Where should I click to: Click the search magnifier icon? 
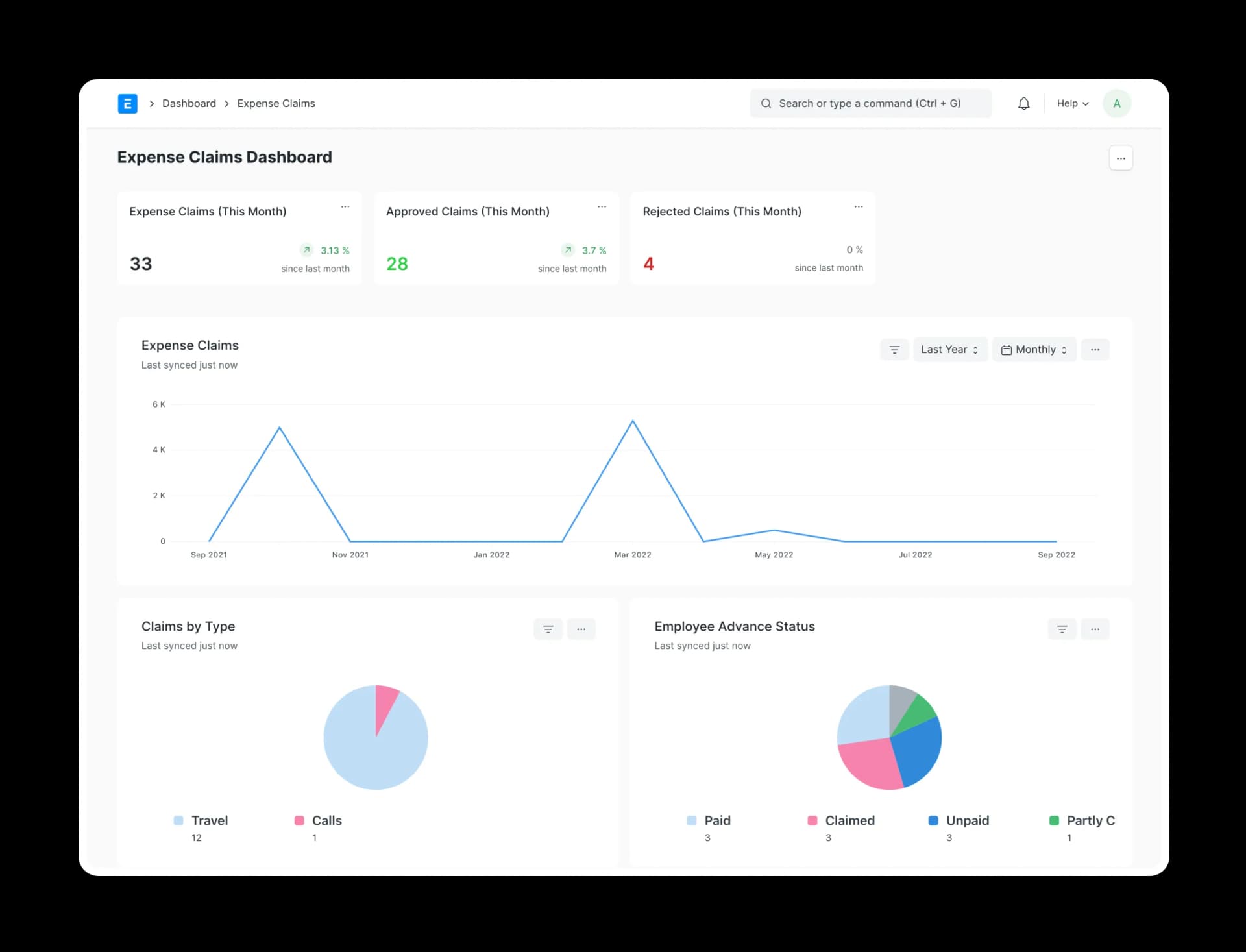point(766,104)
